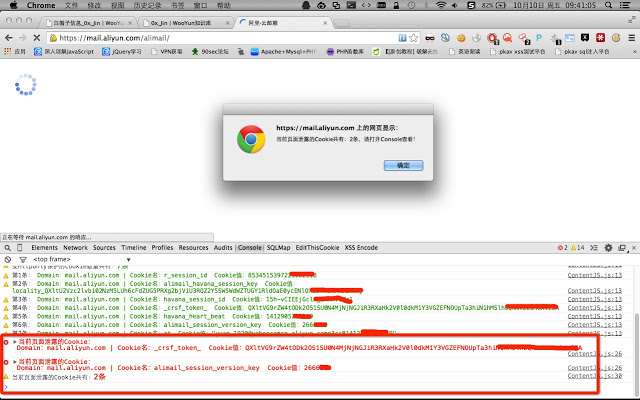Screen dimensions: 640x400
Task: Switch to the Network tab in DevTools
Action: tap(75, 248)
